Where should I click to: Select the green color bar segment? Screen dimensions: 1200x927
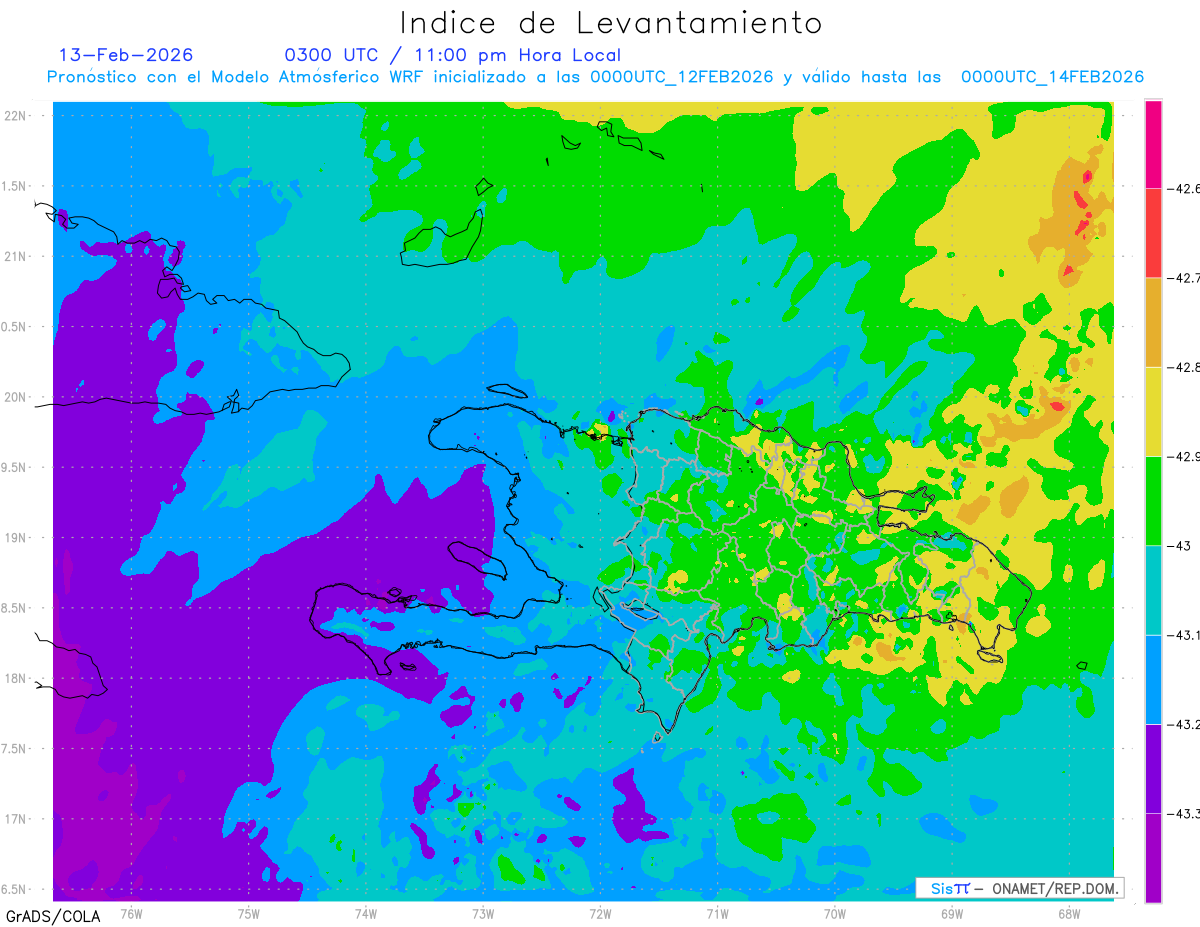point(1153,500)
